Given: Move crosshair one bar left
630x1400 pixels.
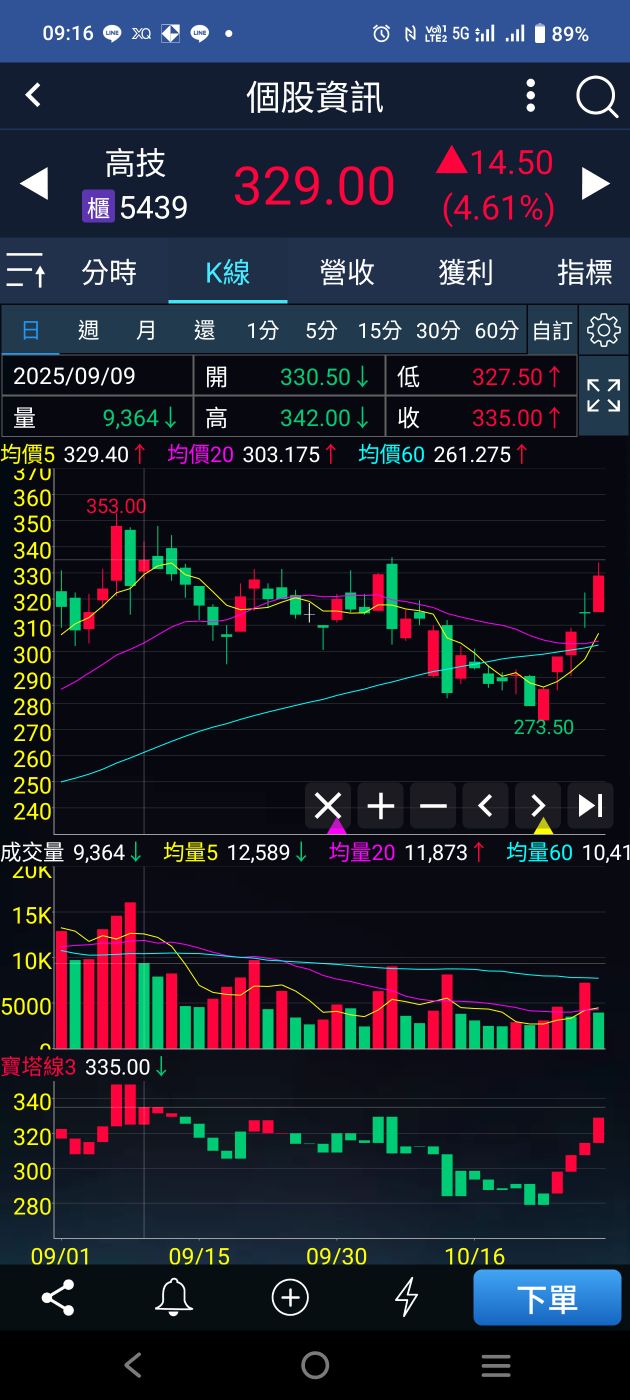Looking at the screenshot, I should pyautogui.click(x=485, y=805).
